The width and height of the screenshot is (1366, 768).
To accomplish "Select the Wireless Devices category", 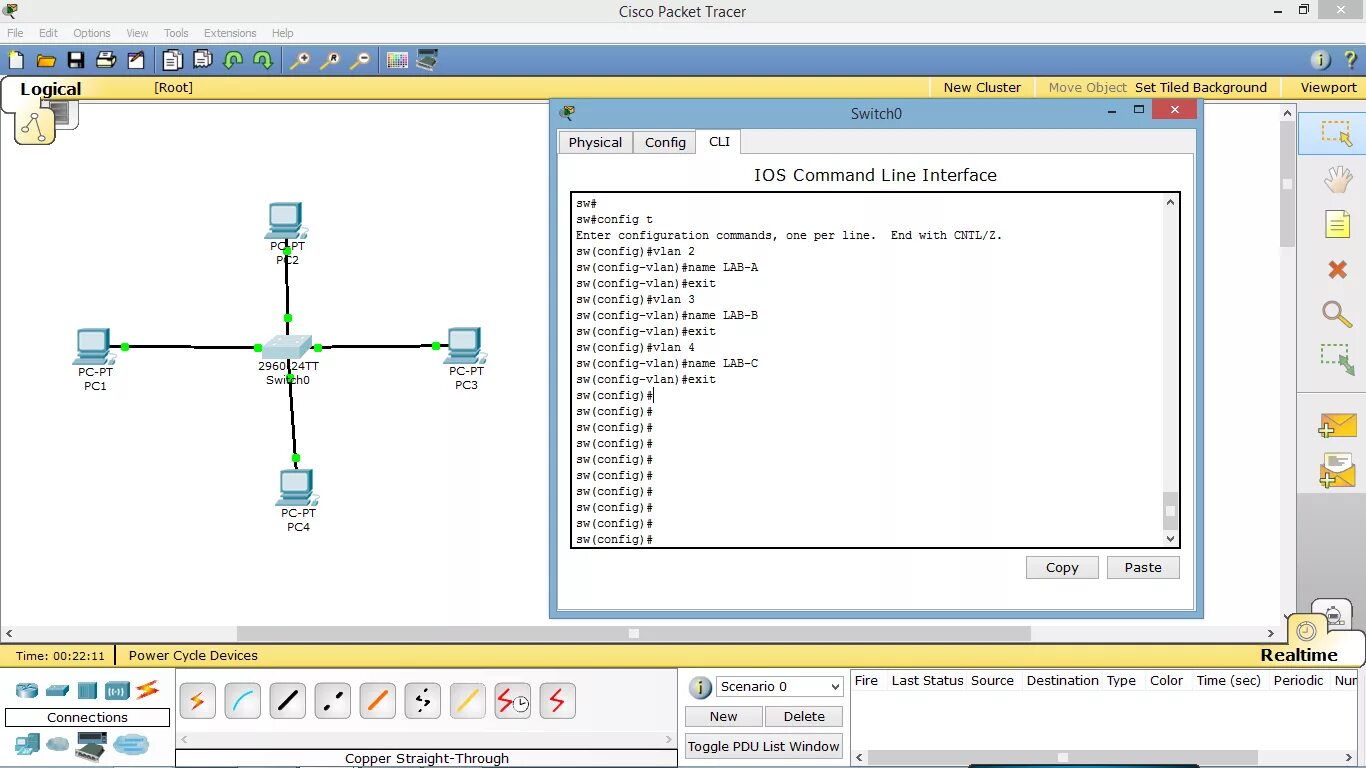I will pyautogui.click(x=118, y=690).
